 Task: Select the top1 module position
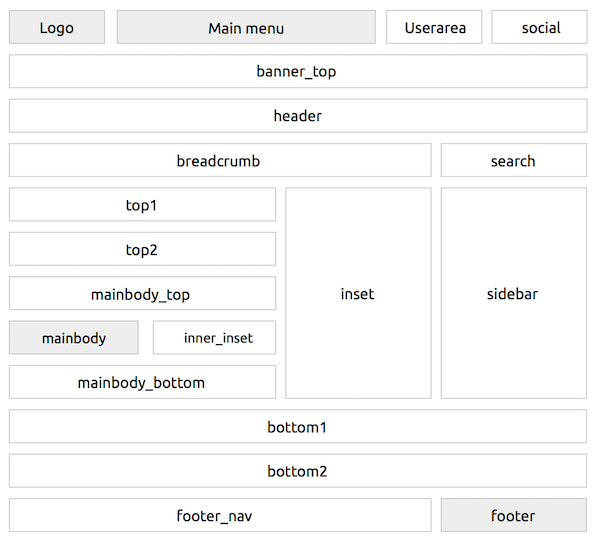point(142,205)
